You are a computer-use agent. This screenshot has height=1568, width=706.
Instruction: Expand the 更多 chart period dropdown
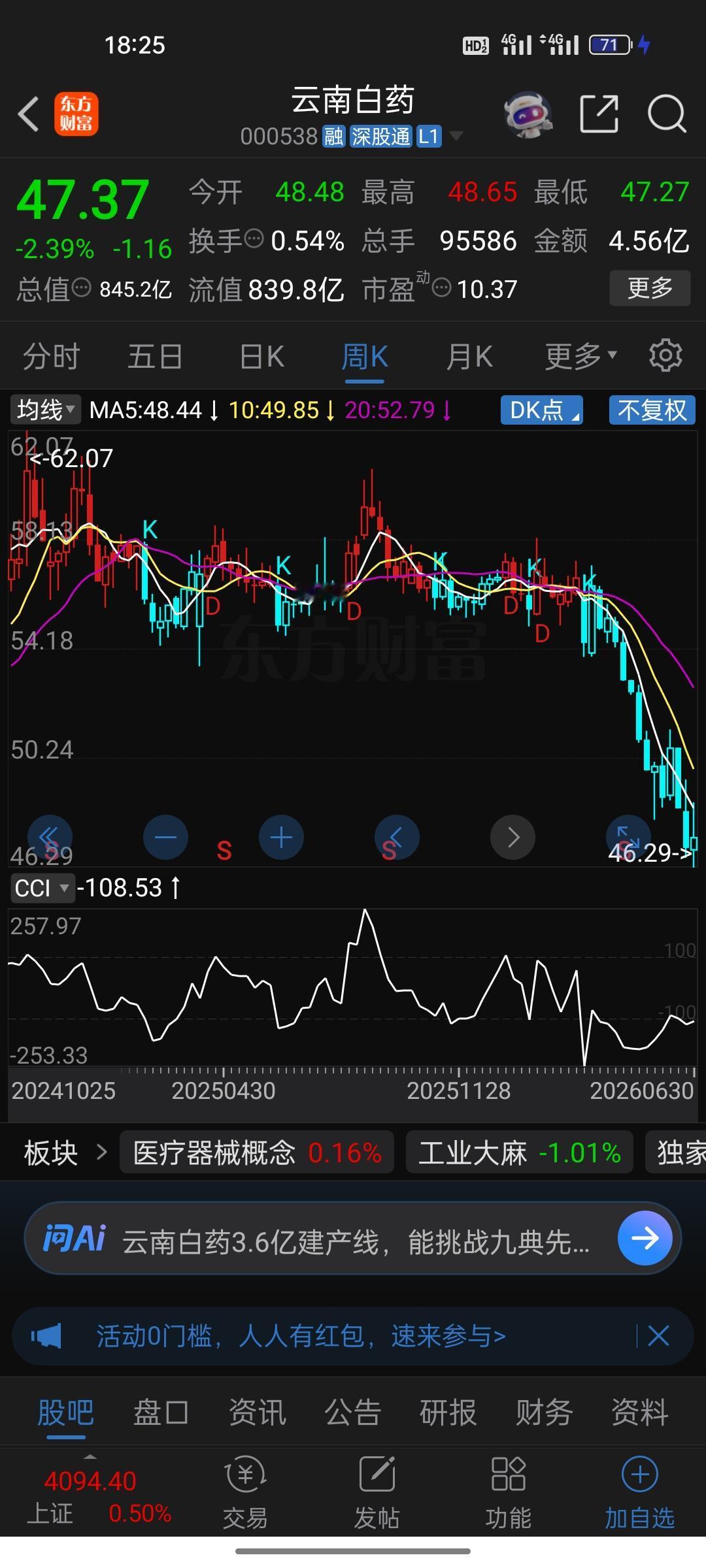click(580, 356)
